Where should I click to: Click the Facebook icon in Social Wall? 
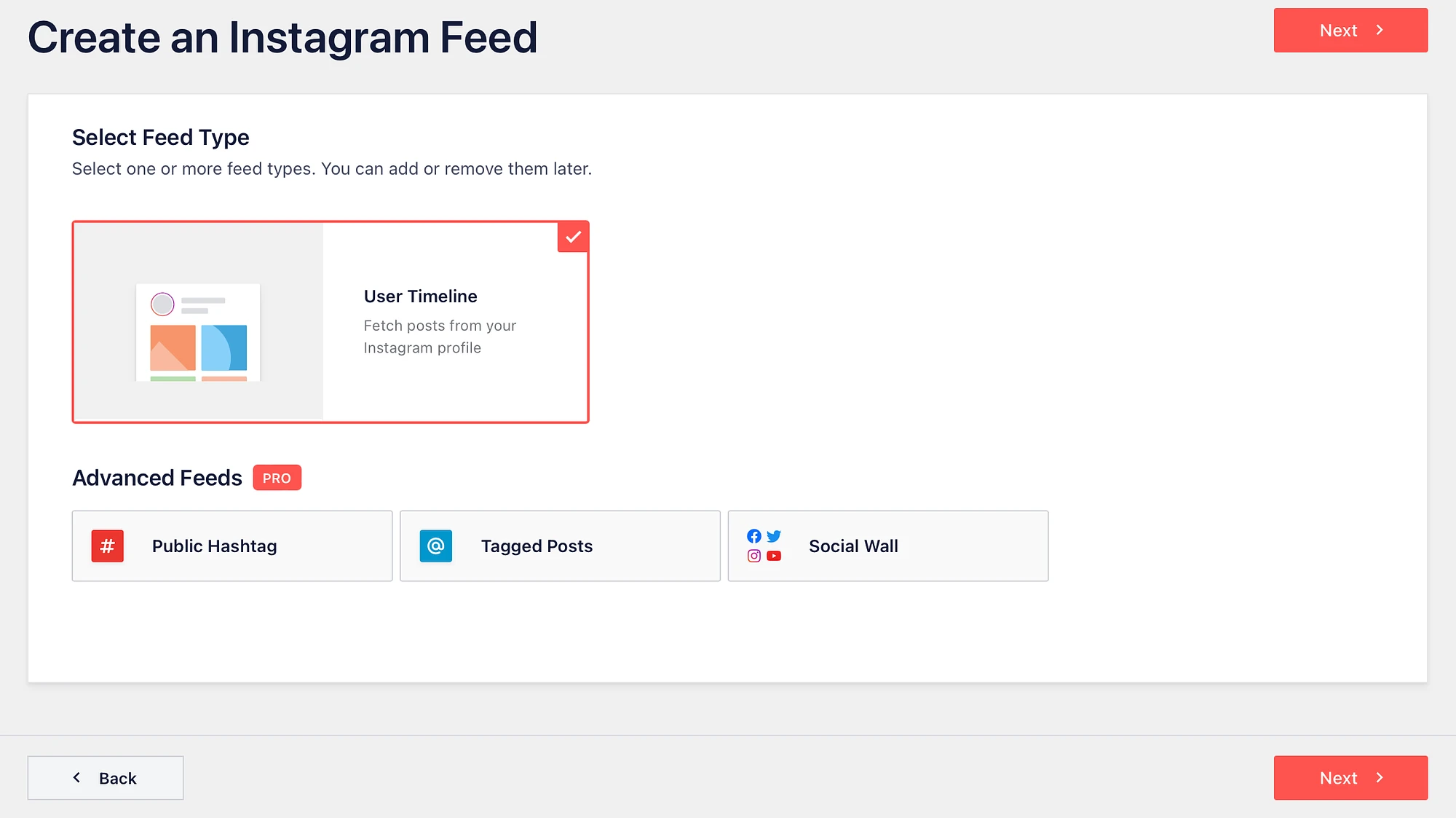[754, 536]
